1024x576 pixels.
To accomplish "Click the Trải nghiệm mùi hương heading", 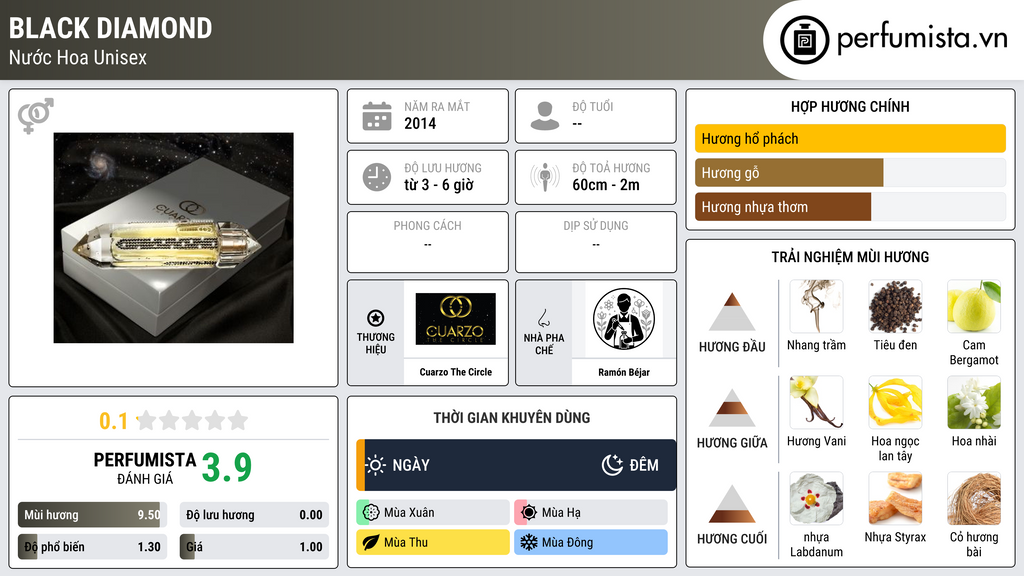I will 850,257.
